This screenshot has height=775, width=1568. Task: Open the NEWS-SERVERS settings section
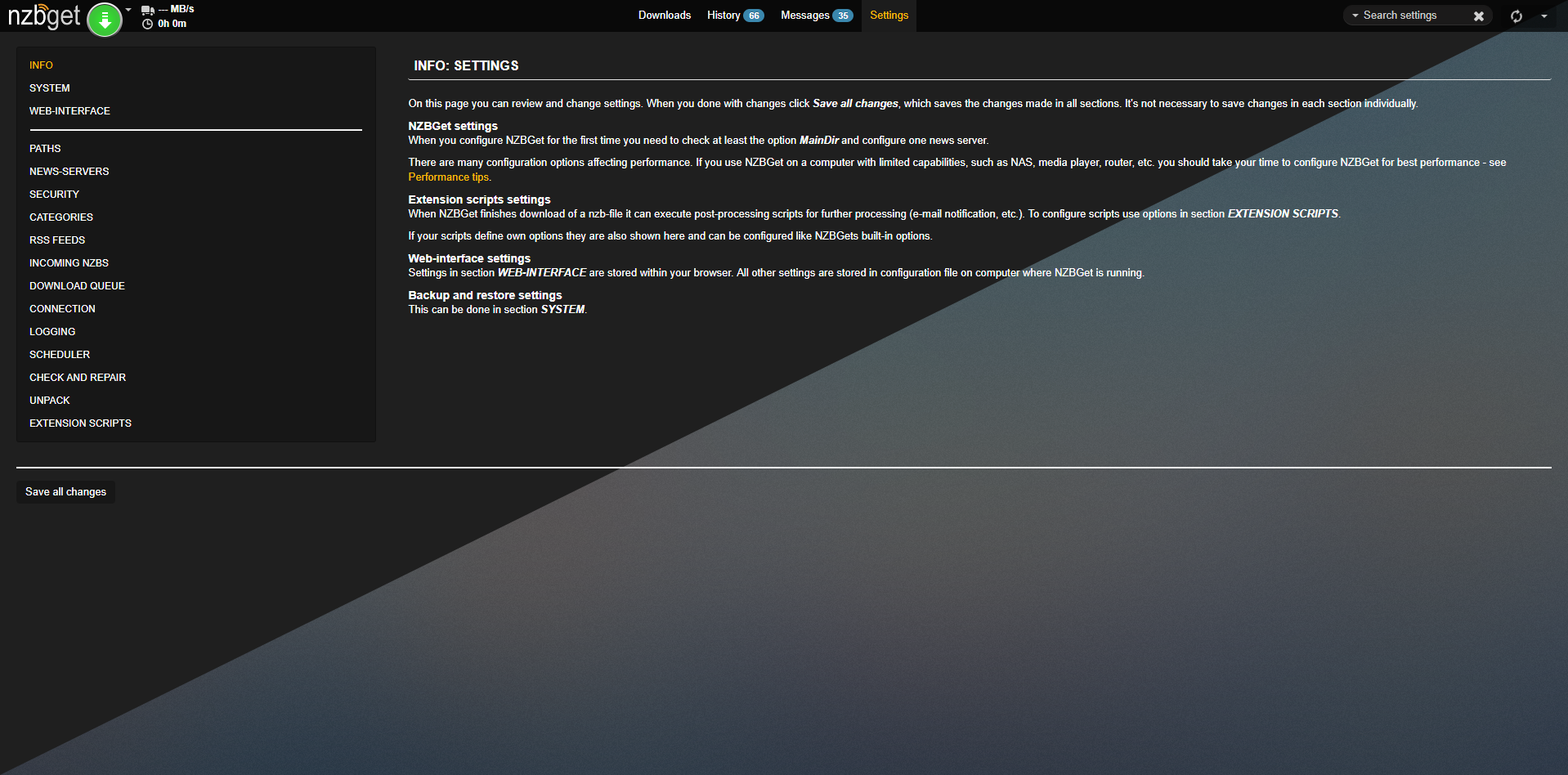tap(69, 172)
